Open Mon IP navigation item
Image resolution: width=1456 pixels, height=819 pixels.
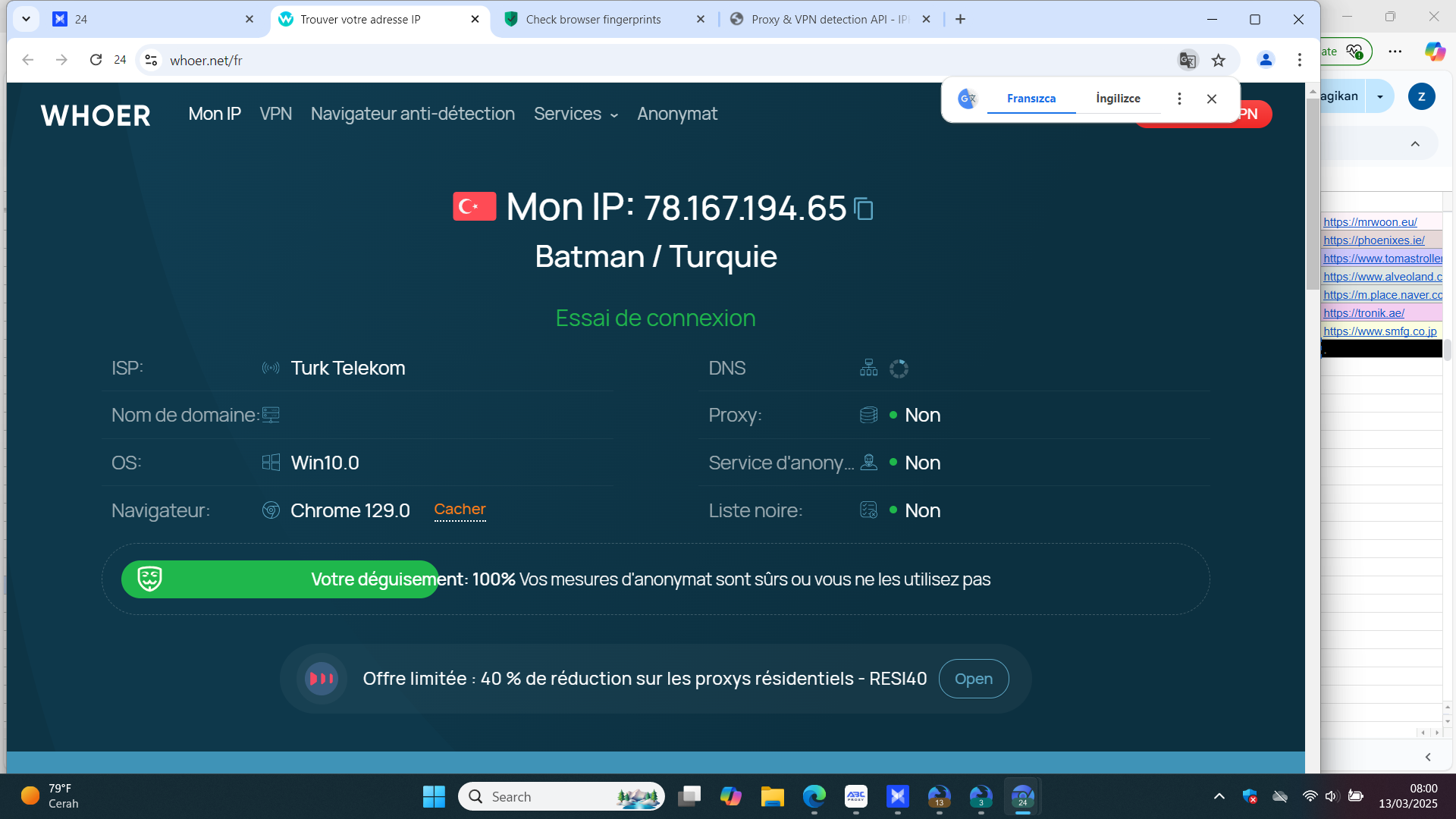pyautogui.click(x=215, y=114)
